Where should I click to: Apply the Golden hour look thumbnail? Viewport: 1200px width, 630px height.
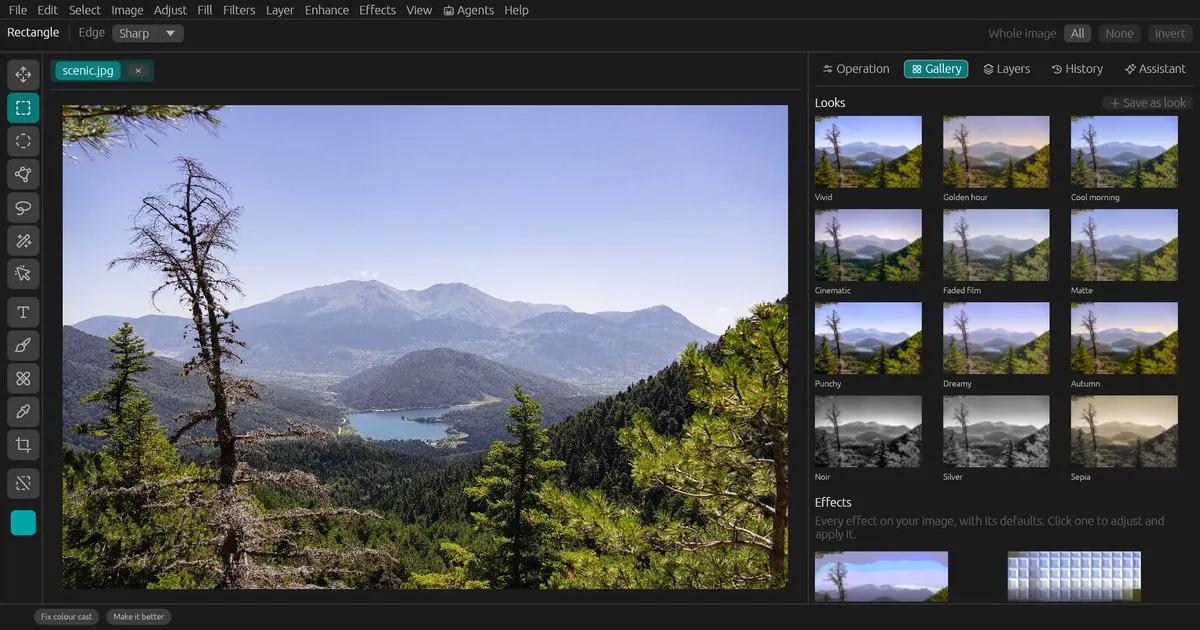pos(996,152)
